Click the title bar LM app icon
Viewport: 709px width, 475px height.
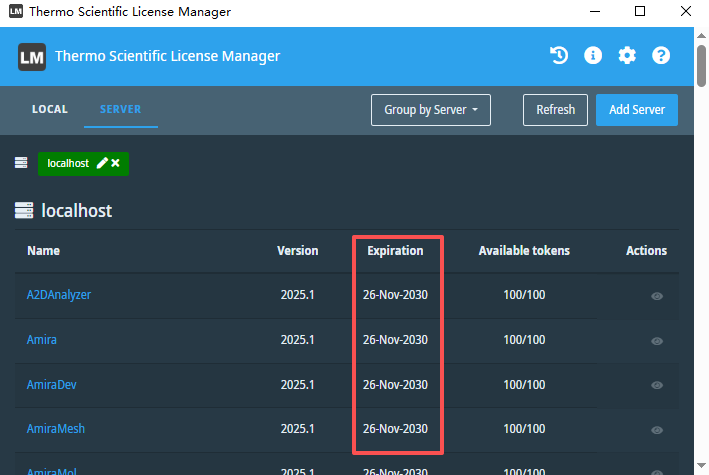(16, 11)
